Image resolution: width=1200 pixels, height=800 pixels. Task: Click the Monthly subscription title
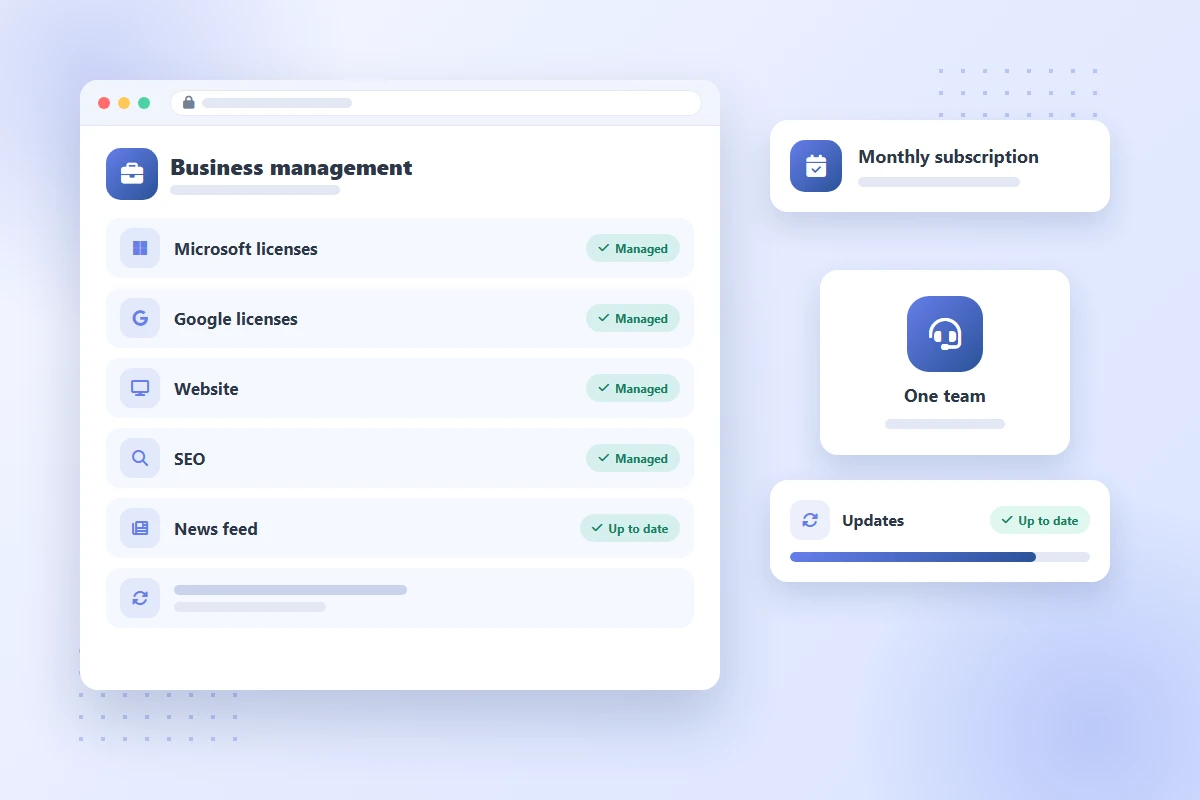point(948,157)
